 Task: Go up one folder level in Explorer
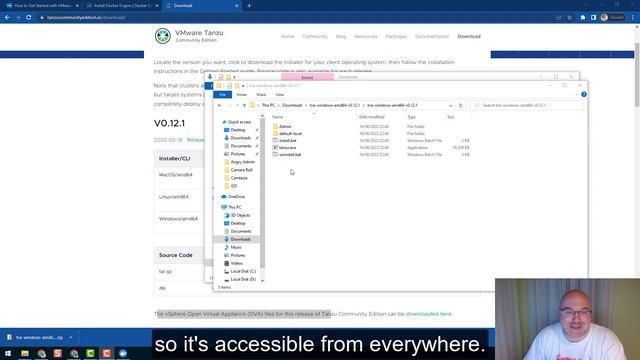point(244,105)
